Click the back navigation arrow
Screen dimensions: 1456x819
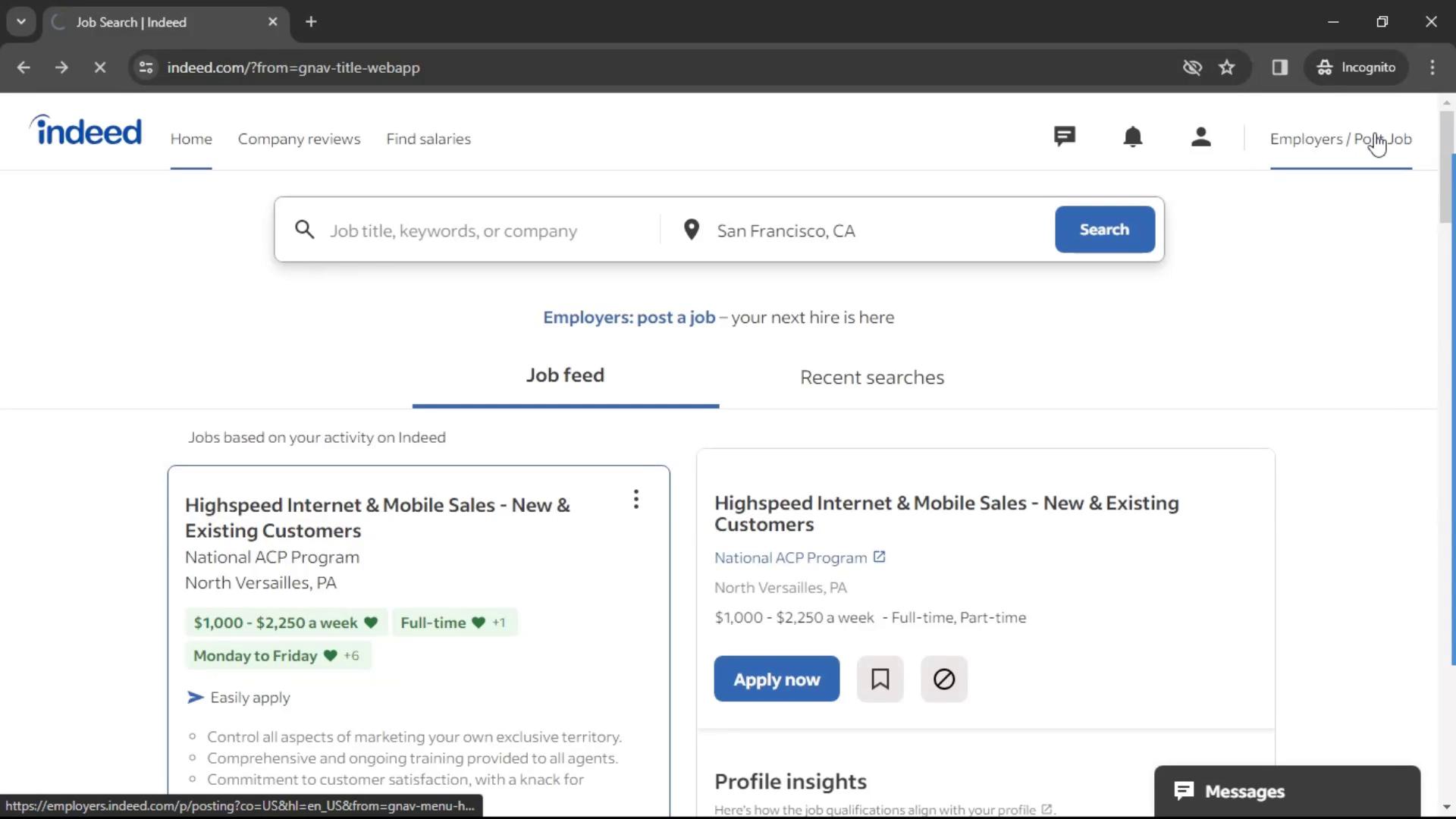point(23,67)
